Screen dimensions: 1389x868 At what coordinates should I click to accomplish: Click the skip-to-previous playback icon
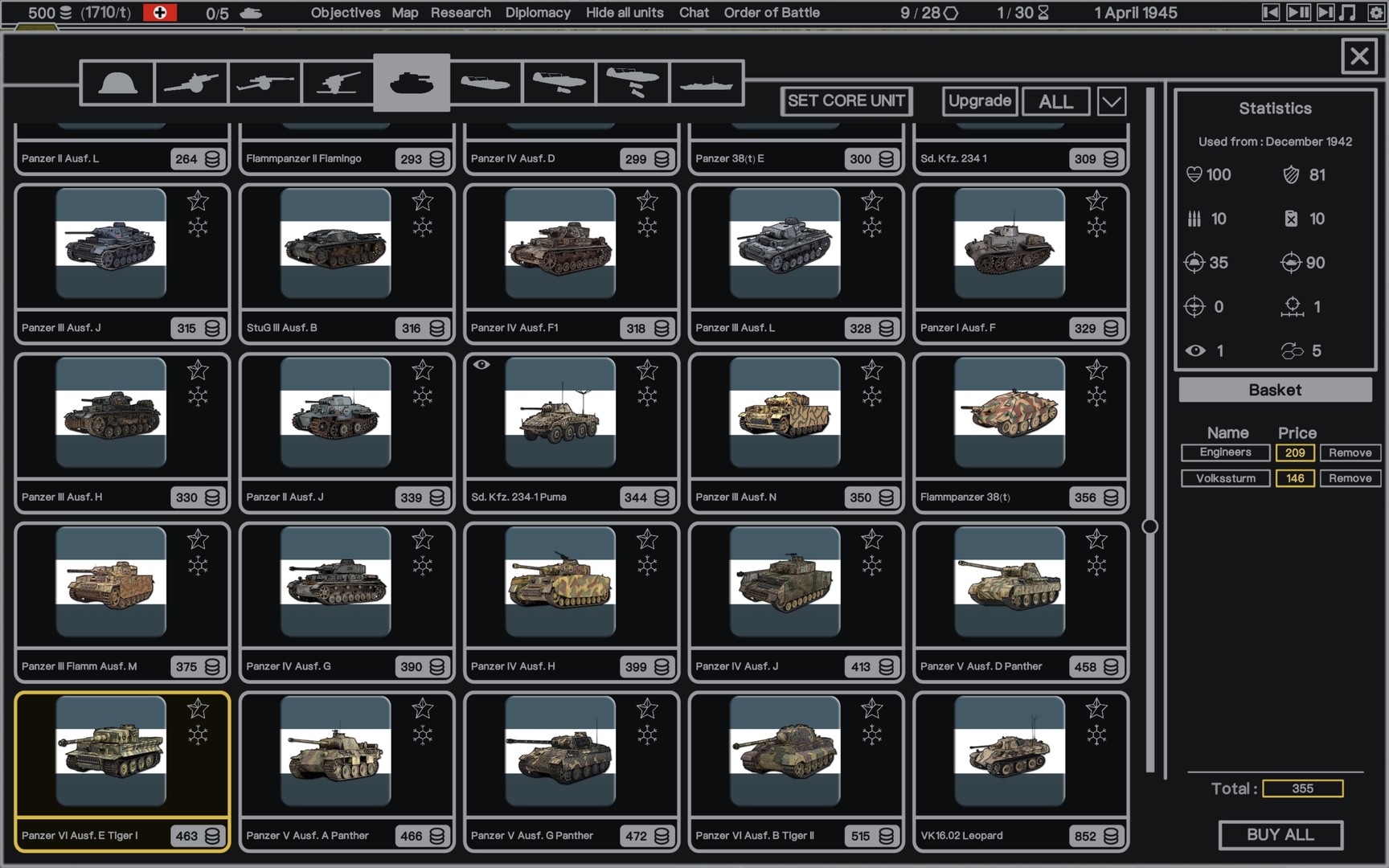click(x=1270, y=12)
